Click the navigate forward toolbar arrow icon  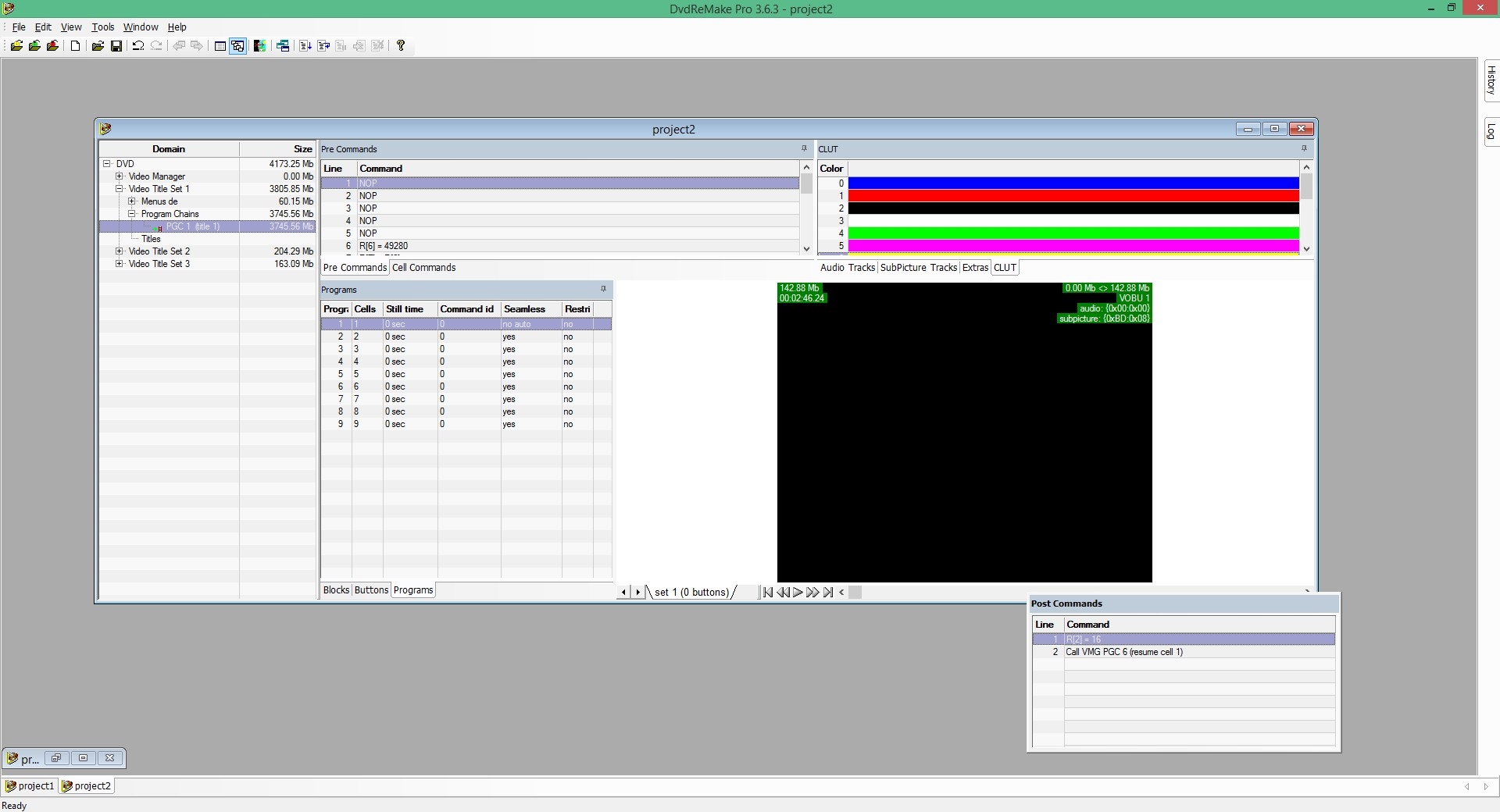pos(197,46)
